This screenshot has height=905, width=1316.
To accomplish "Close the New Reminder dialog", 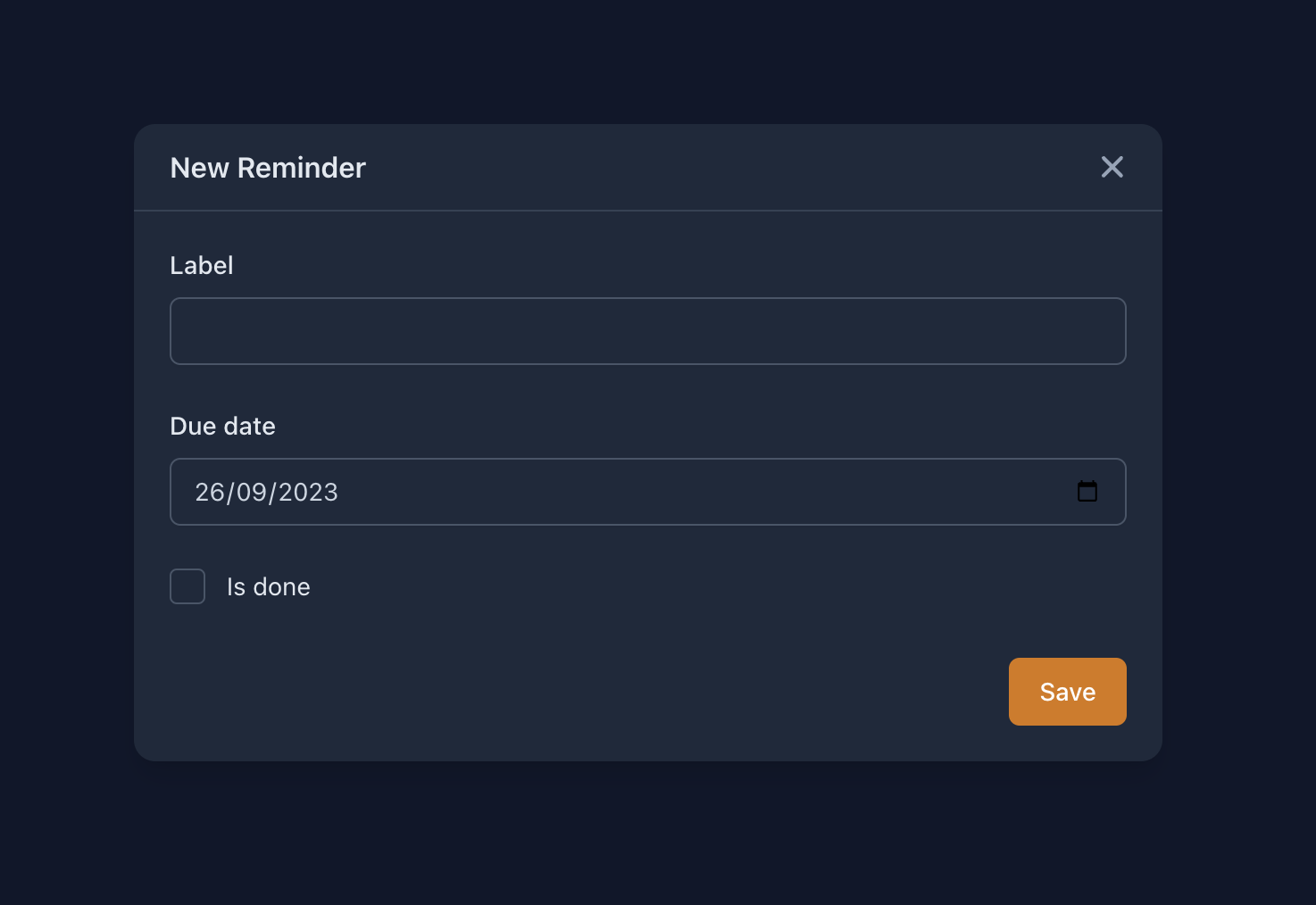I will click(1112, 167).
